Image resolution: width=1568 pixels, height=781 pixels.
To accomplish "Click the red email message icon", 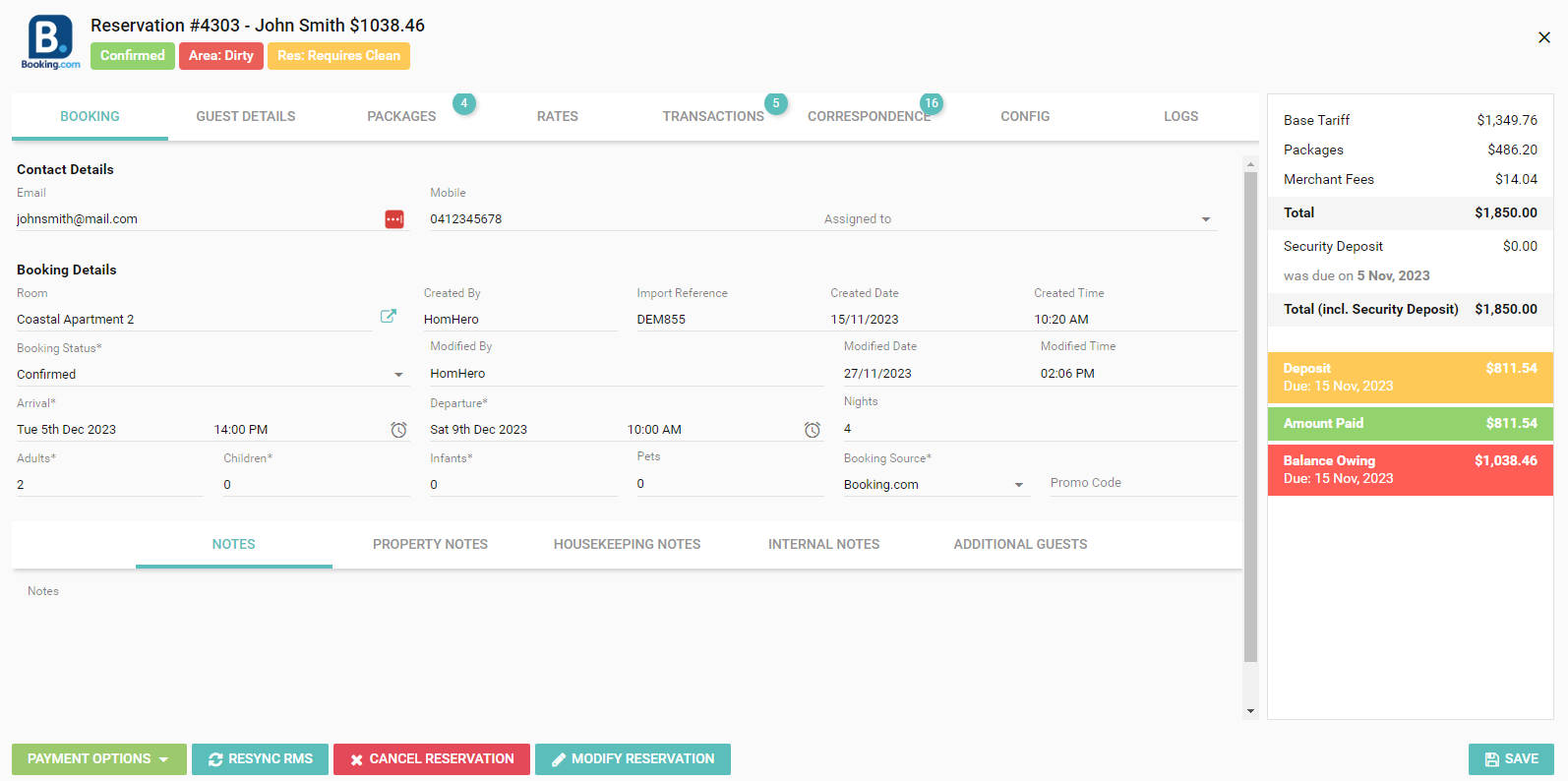I will (x=393, y=219).
